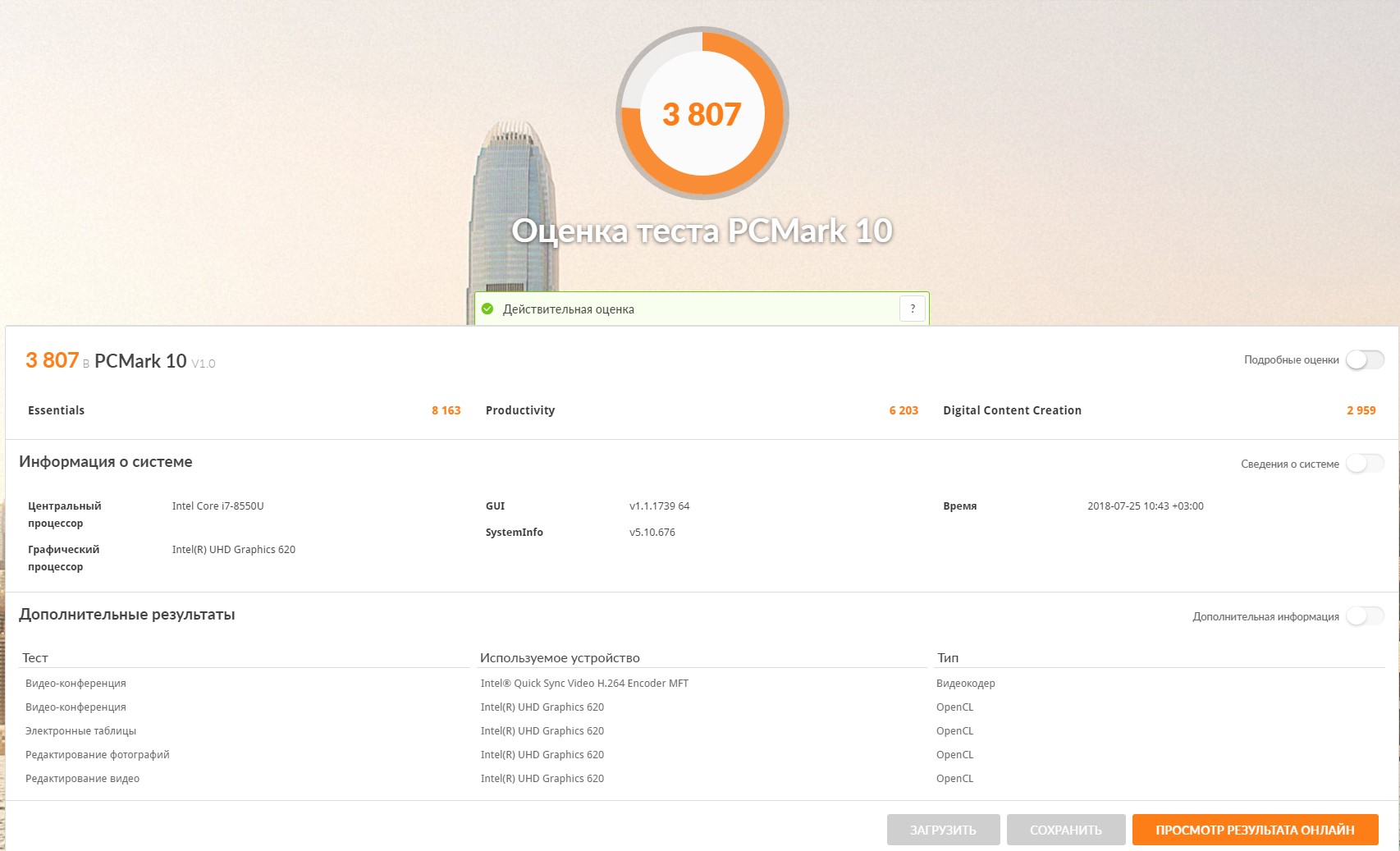Click the ЗАГРУЗИТЬ button
The width and height of the screenshot is (1400, 851).
click(943, 830)
